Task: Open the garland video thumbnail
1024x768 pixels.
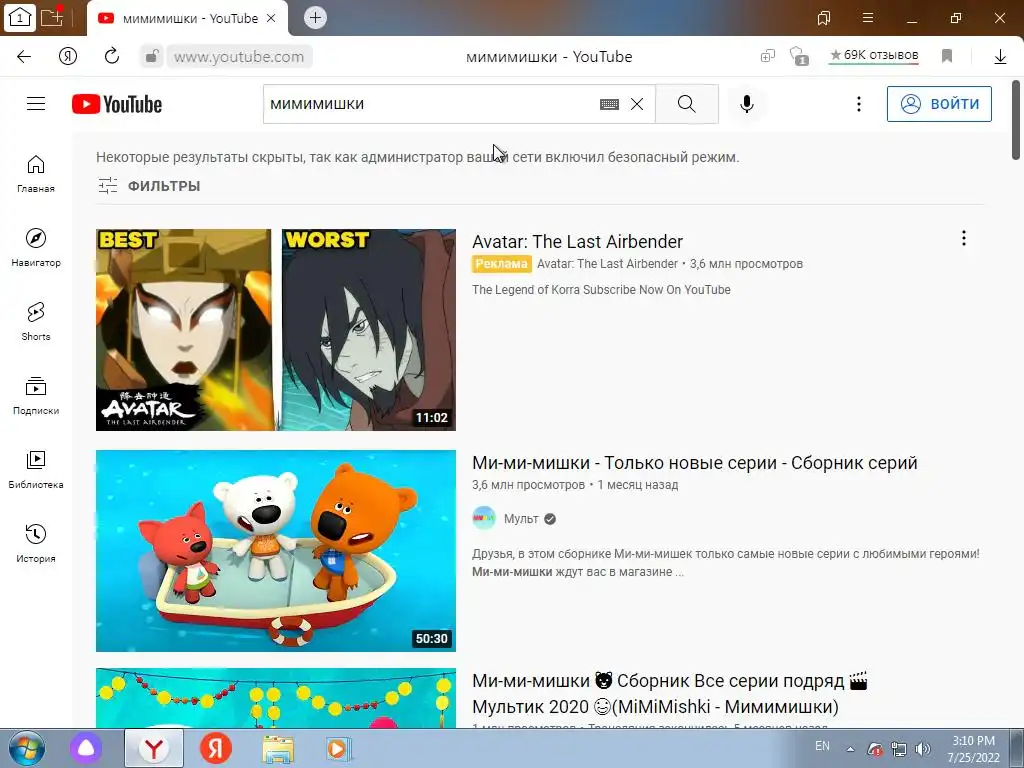Action: [x=276, y=697]
